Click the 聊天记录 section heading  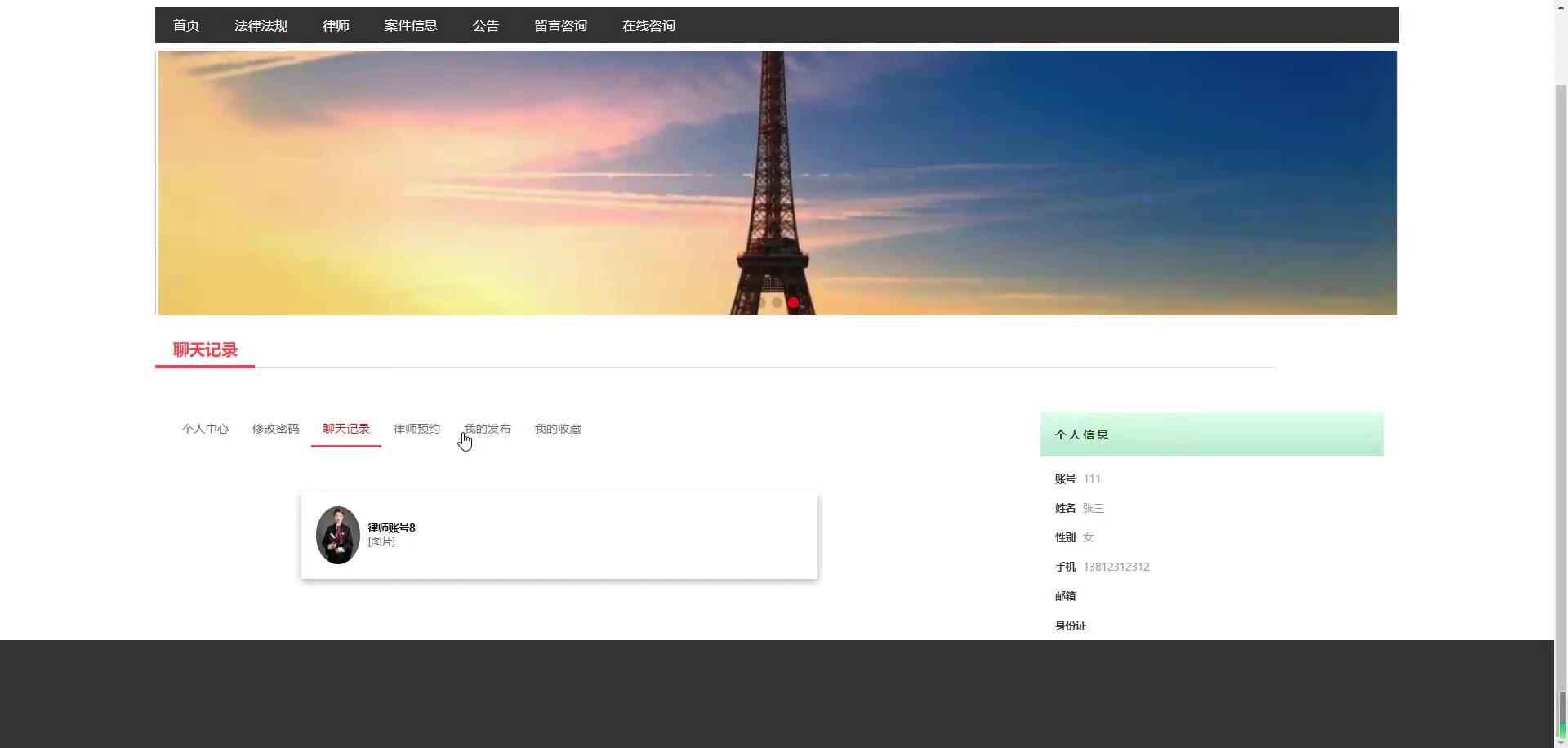coord(205,350)
